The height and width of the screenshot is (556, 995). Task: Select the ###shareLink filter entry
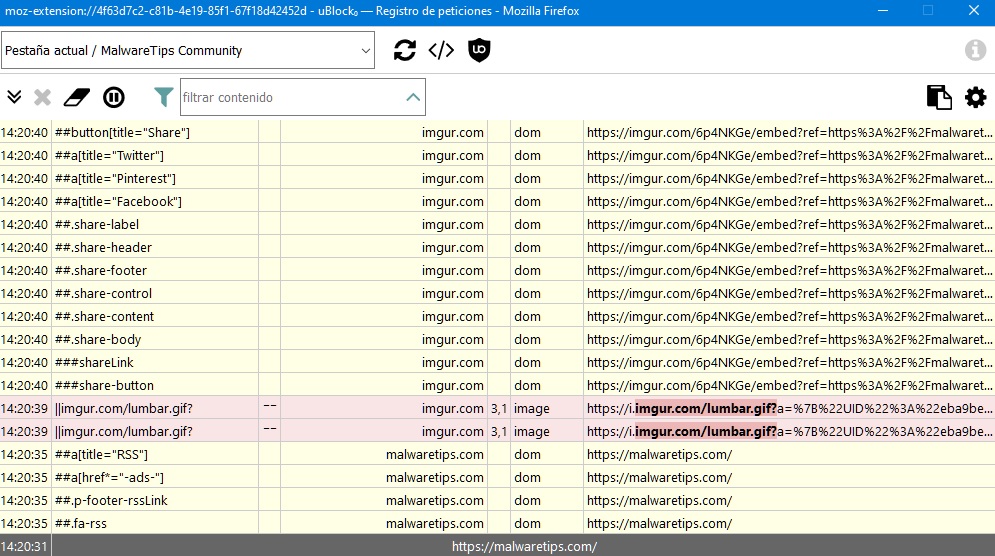coord(94,362)
